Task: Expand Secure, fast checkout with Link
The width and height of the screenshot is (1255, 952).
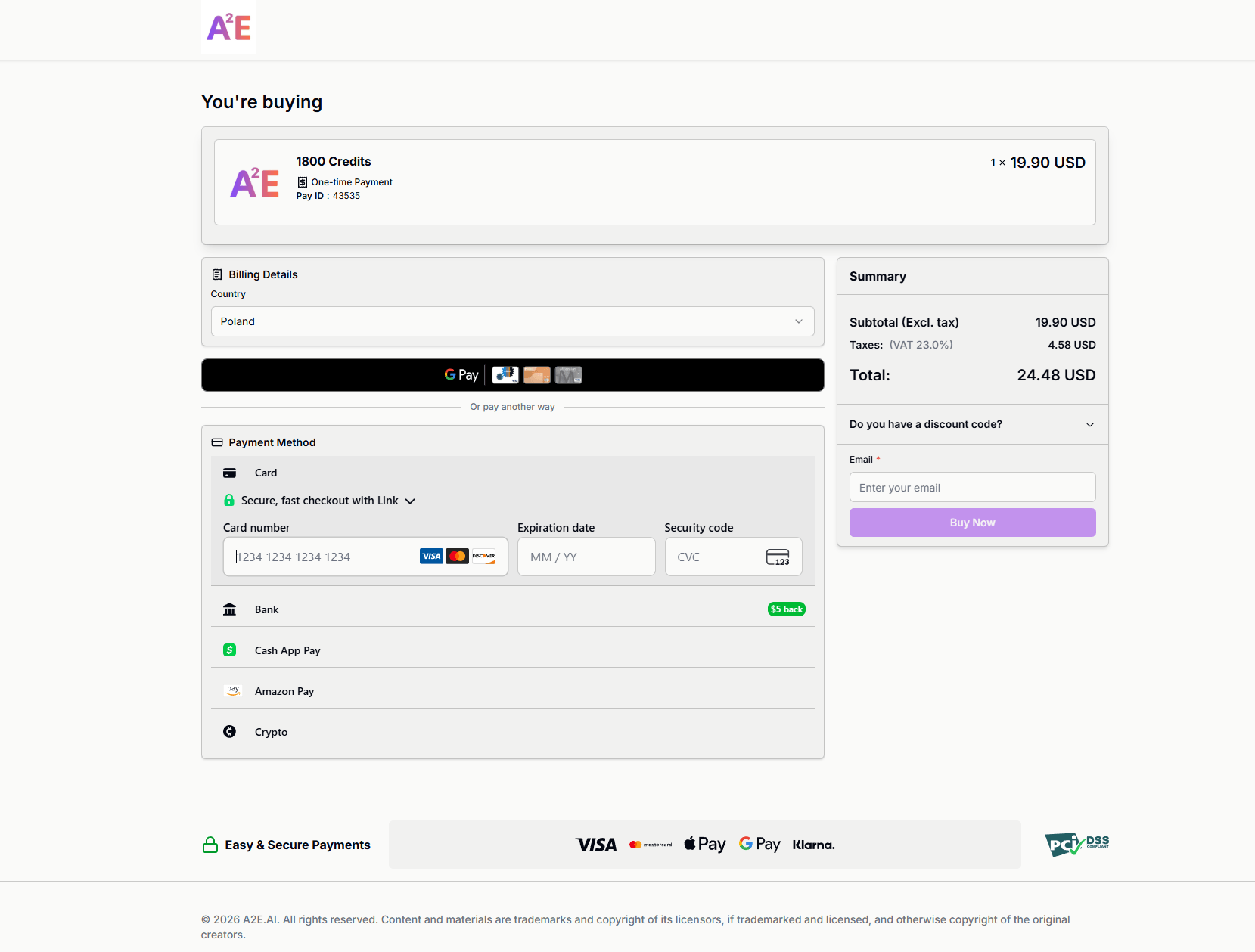Action: click(319, 501)
